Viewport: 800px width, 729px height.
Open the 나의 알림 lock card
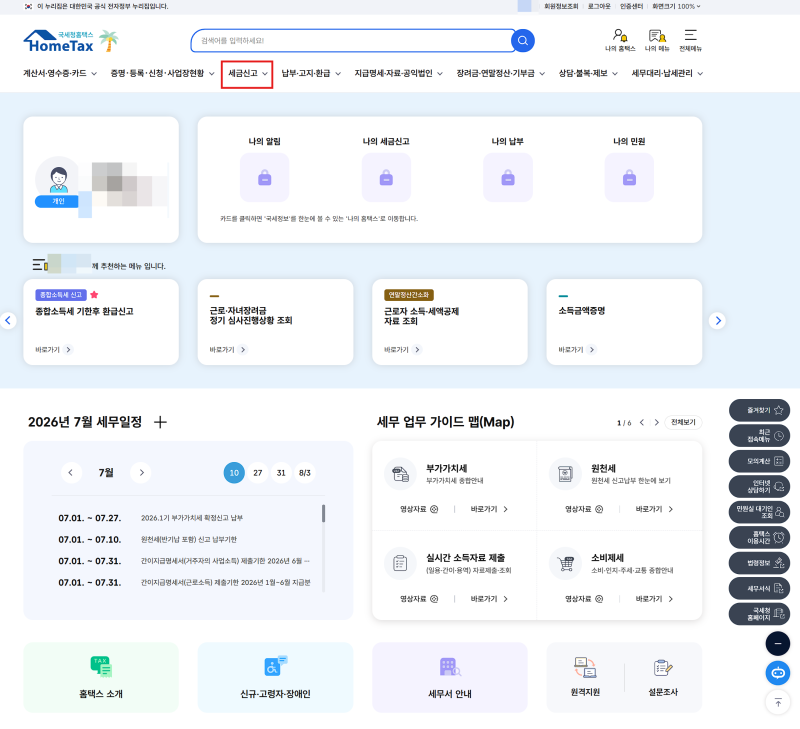(x=264, y=178)
